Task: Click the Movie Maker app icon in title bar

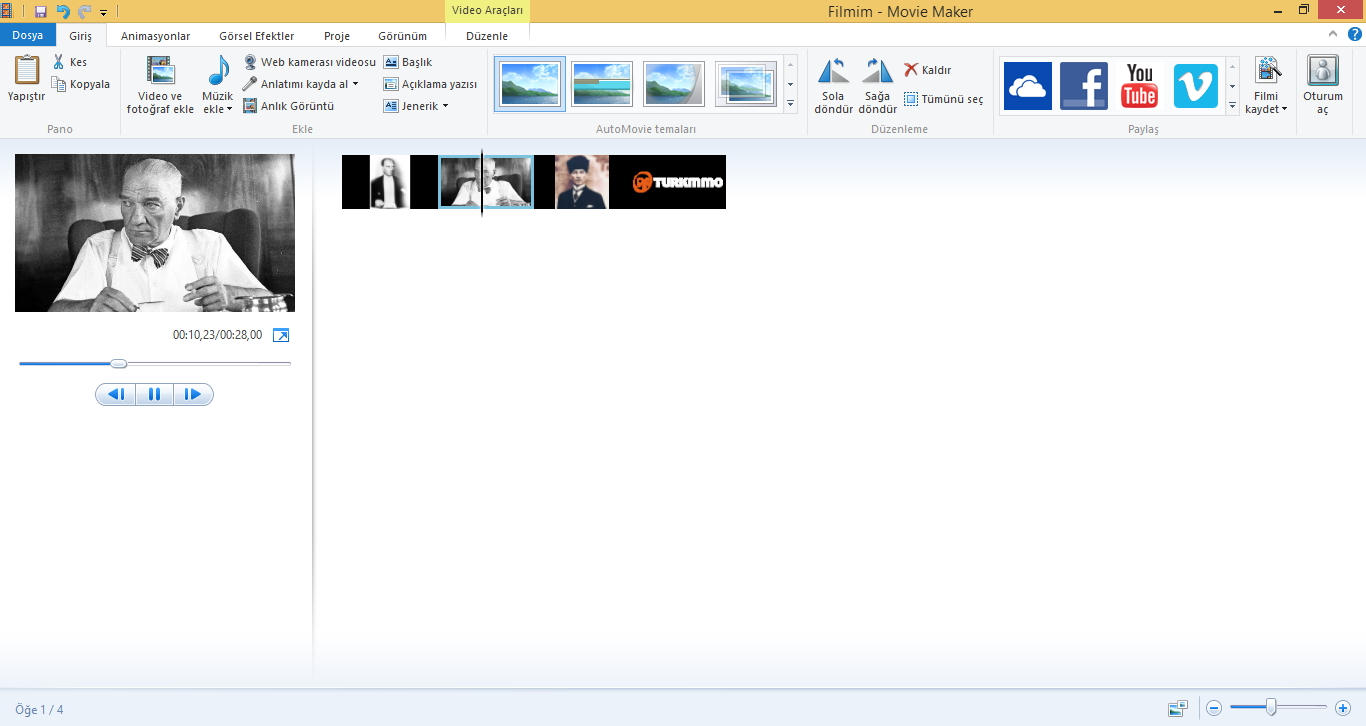Action: (x=7, y=11)
